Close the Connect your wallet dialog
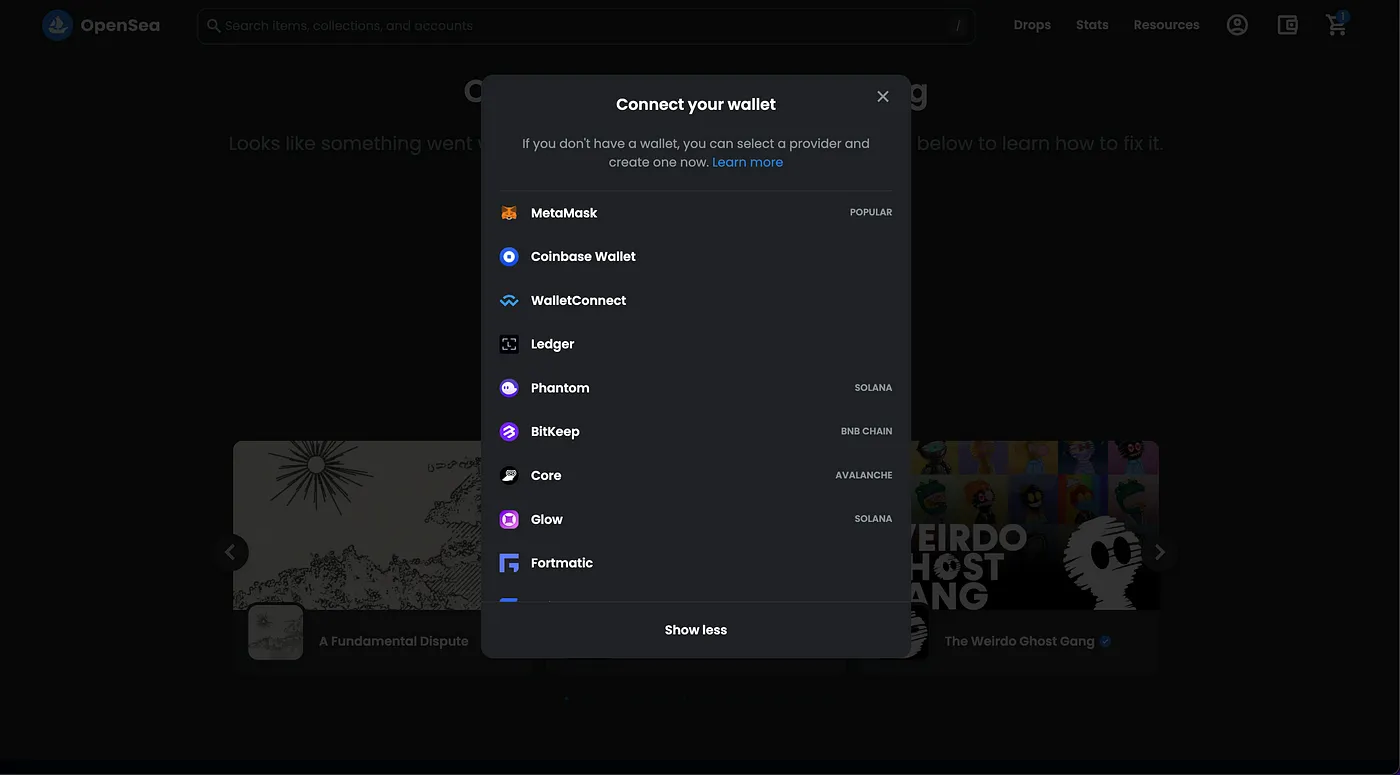This screenshot has width=1400, height=775. [883, 96]
